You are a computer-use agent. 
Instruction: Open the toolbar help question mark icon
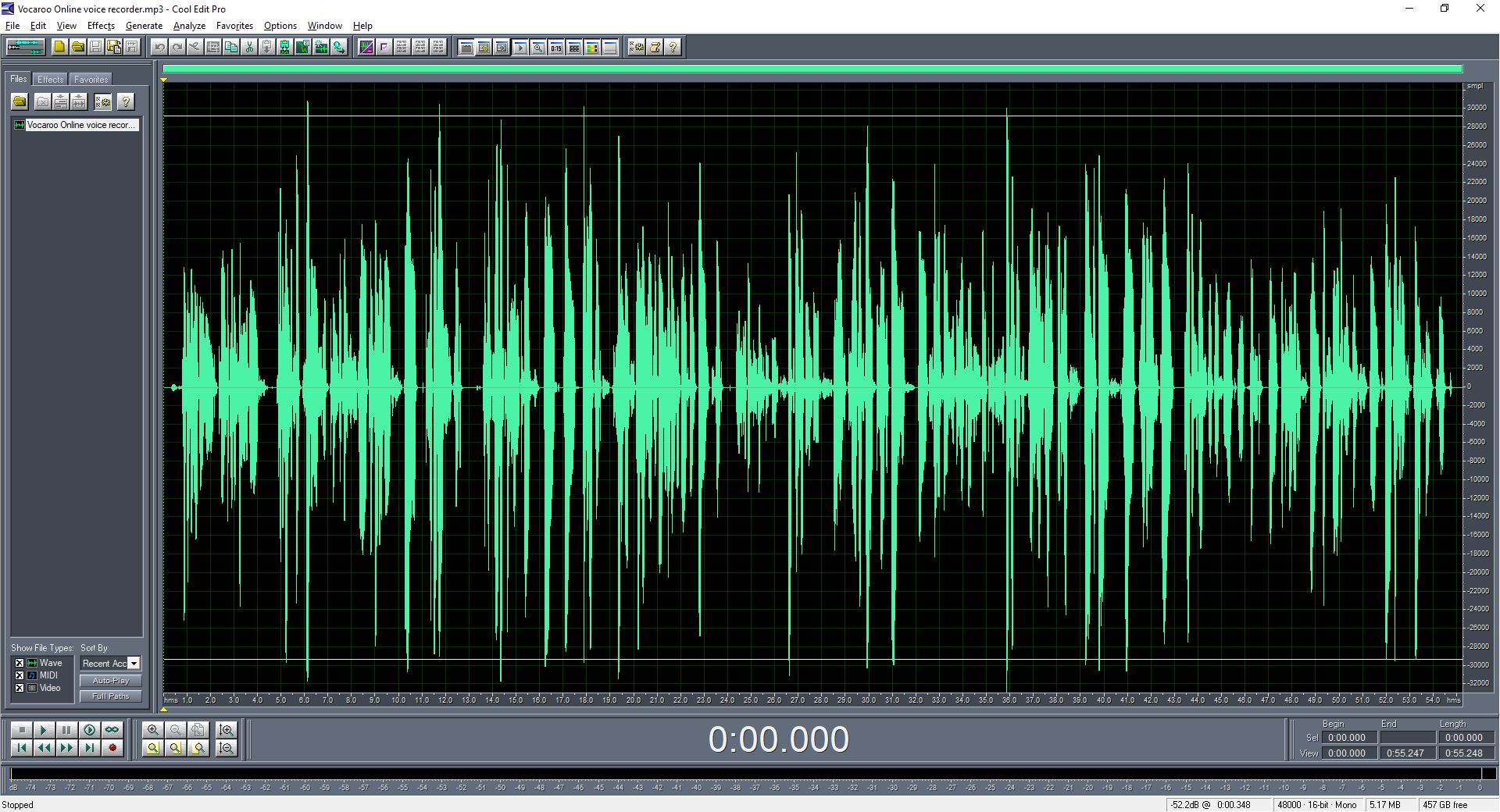[x=673, y=47]
